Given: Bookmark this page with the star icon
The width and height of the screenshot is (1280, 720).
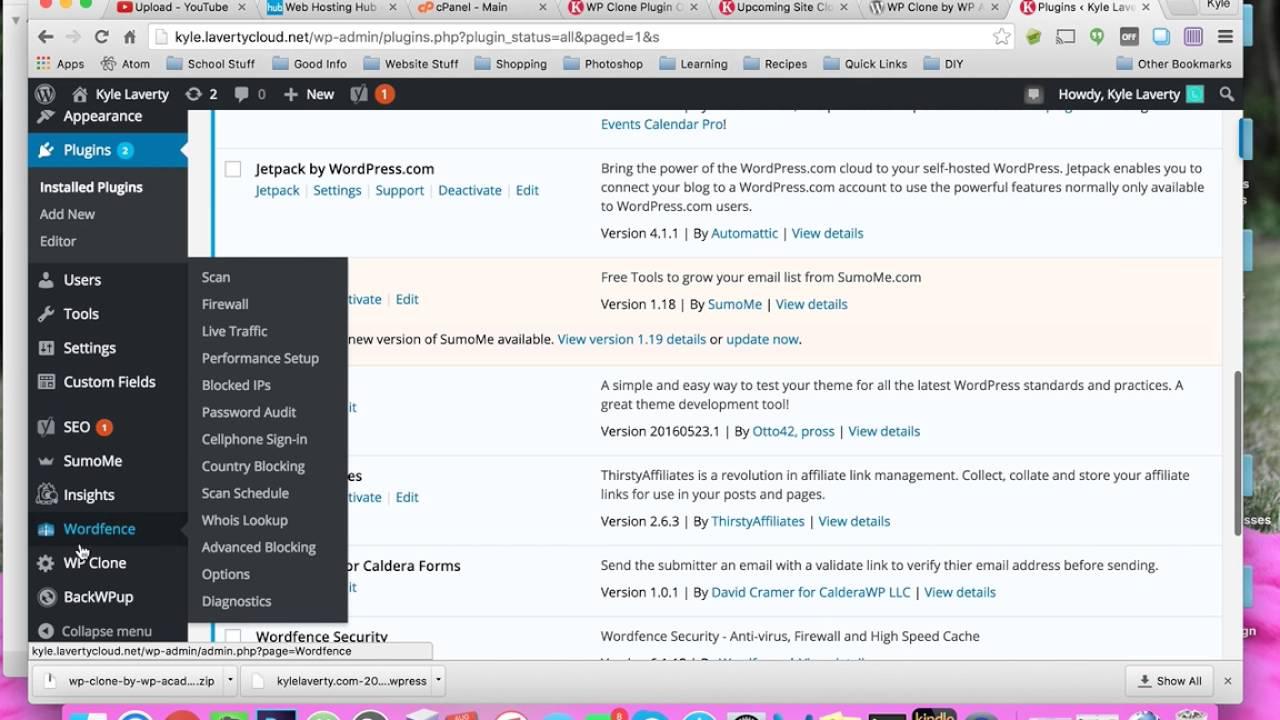Looking at the screenshot, I should 1002,37.
